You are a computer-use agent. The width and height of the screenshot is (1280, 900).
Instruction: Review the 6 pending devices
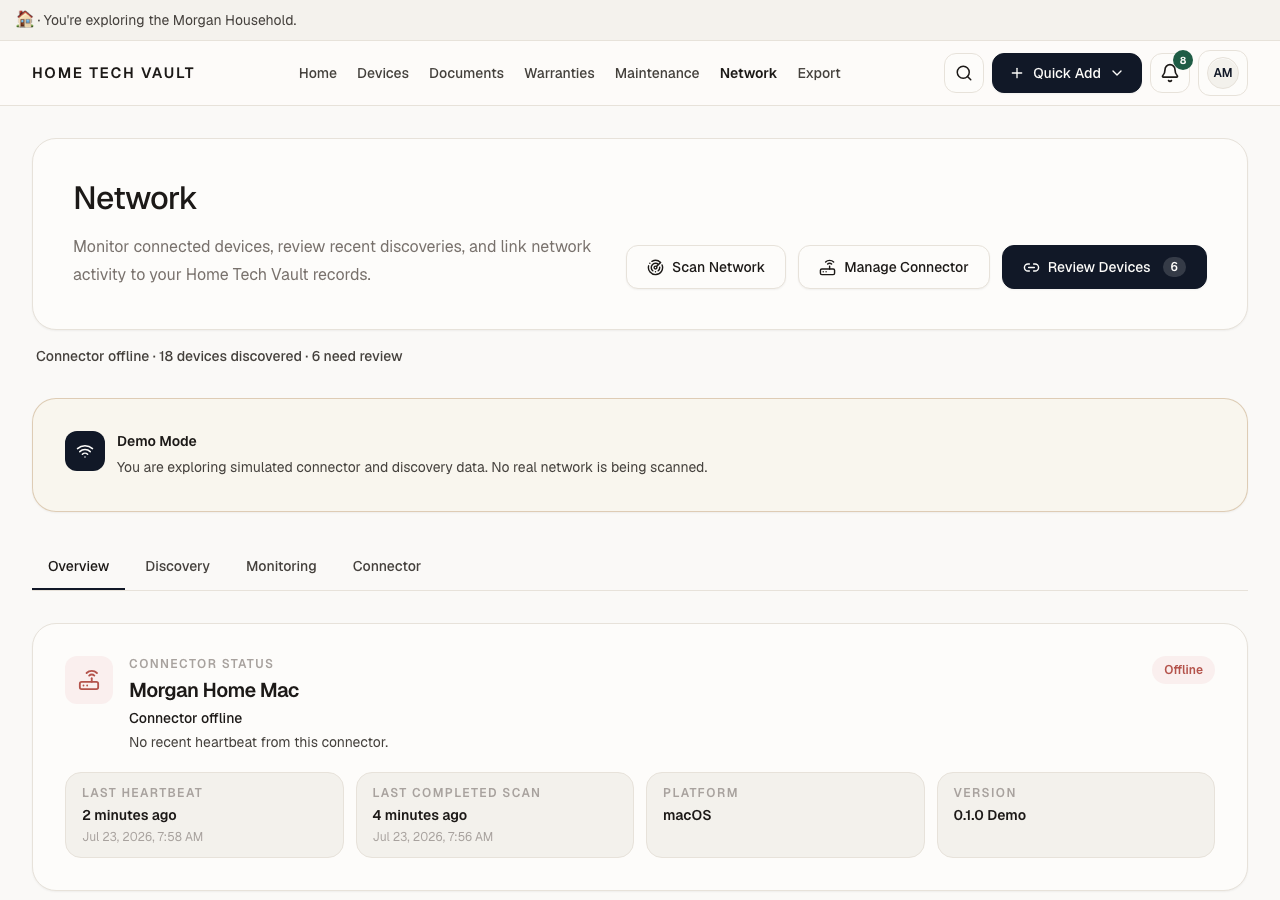click(x=1104, y=267)
